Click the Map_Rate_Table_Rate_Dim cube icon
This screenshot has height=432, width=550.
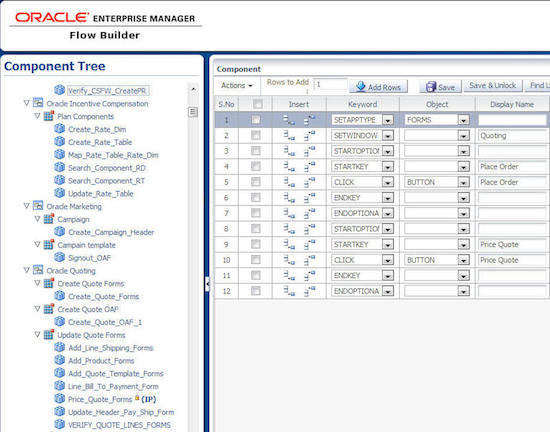(60, 155)
